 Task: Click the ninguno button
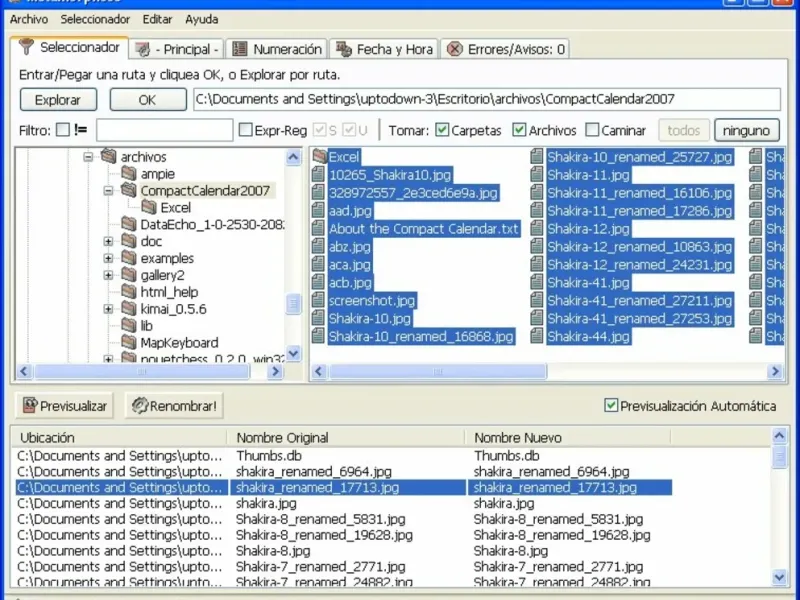[x=746, y=130]
